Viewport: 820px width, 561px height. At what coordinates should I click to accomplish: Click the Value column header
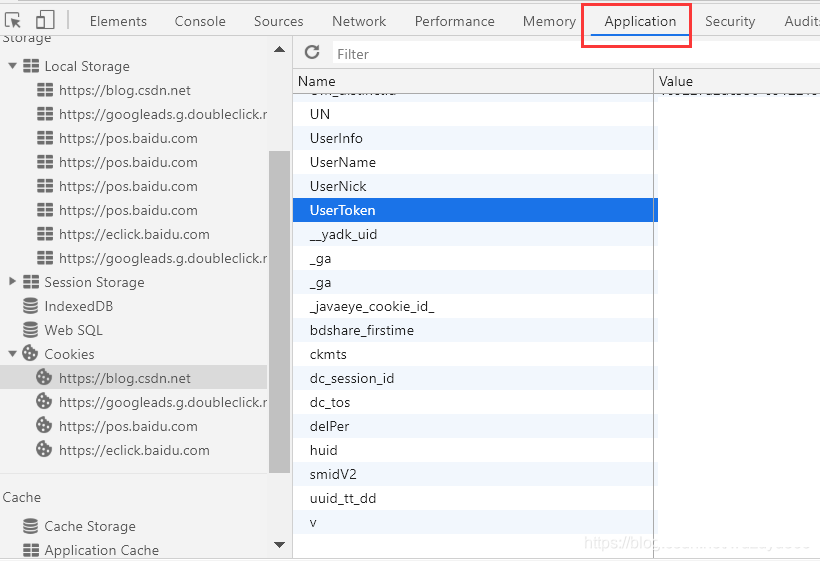676,81
